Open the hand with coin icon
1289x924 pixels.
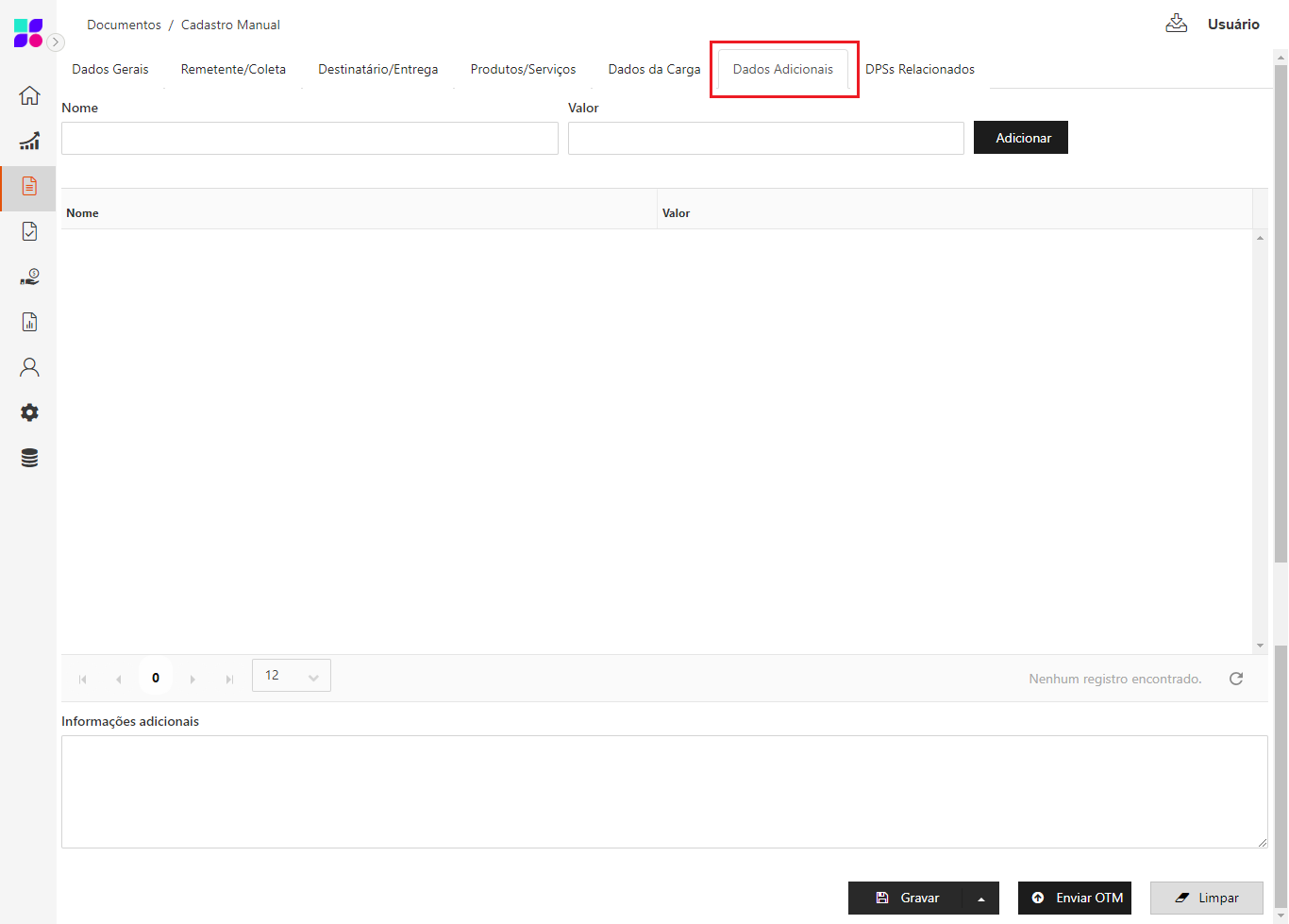(x=29, y=277)
